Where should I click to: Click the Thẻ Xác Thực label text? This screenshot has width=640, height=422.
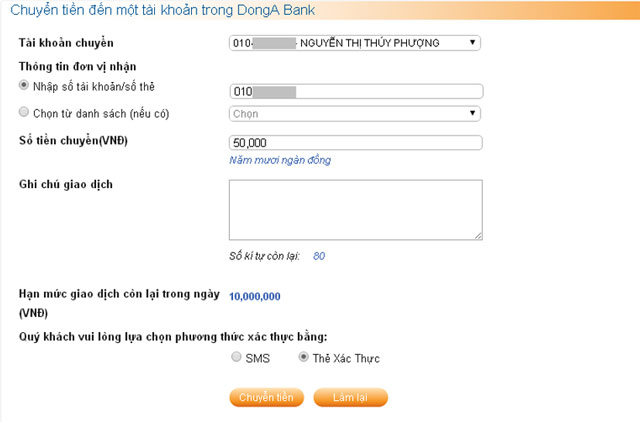346,358
